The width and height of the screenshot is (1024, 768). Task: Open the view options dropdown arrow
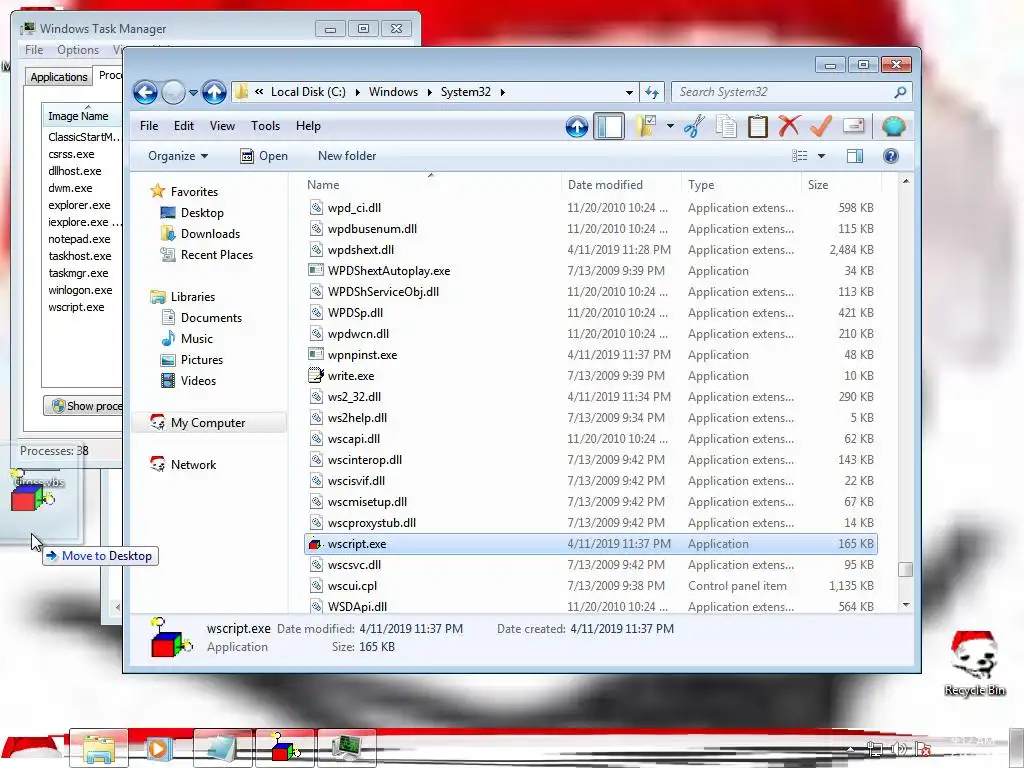(x=822, y=155)
